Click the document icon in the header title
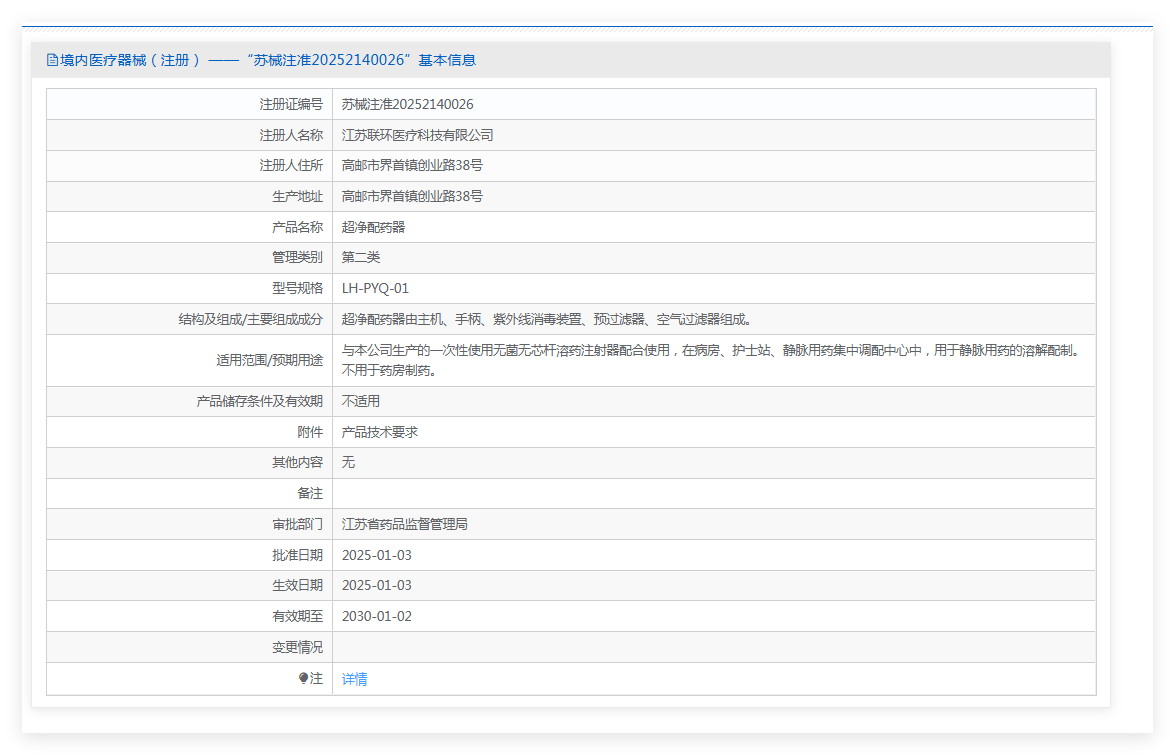Viewport: 1175px width, 755px height. (52, 60)
